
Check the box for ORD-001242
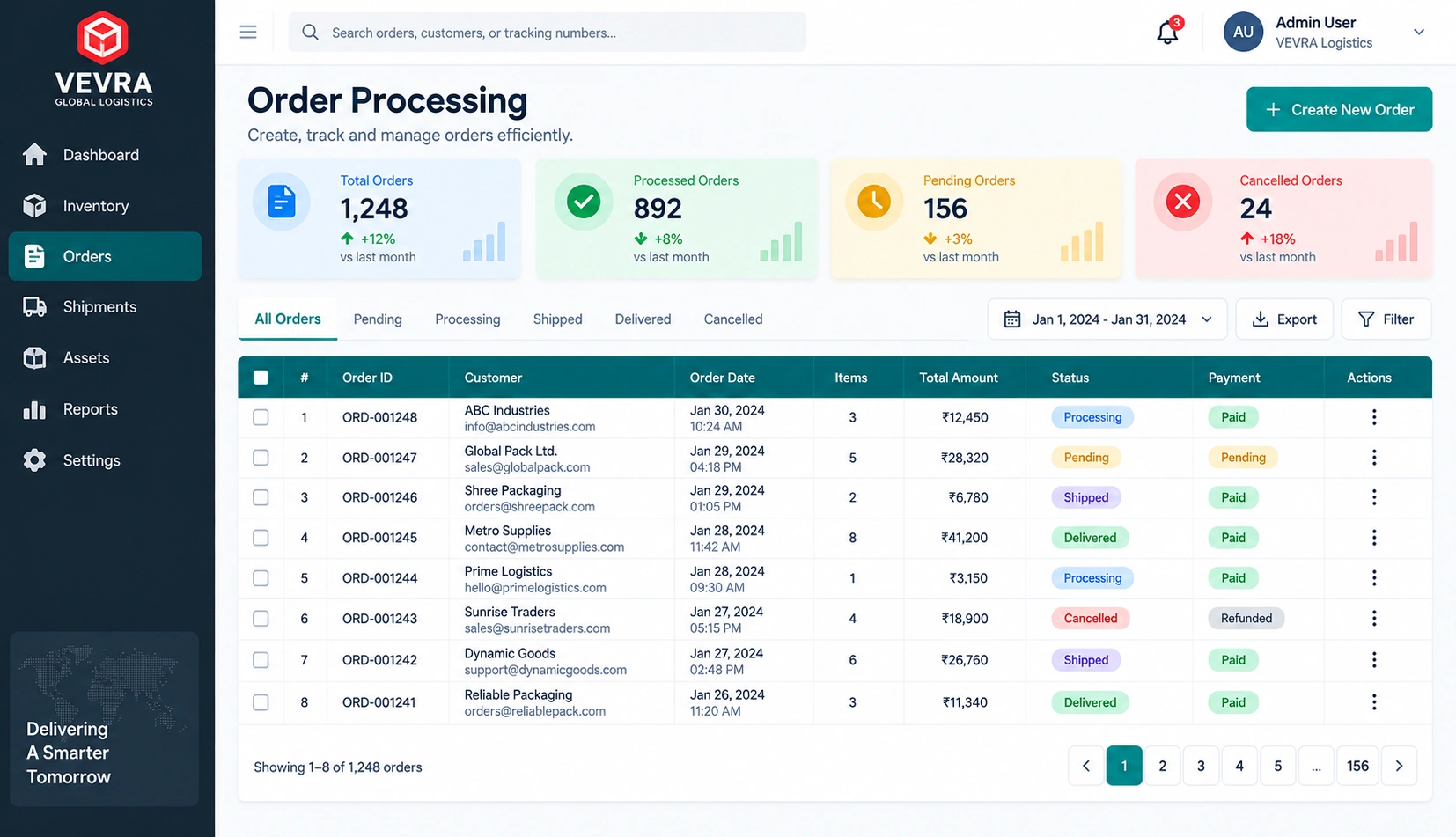(261, 660)
